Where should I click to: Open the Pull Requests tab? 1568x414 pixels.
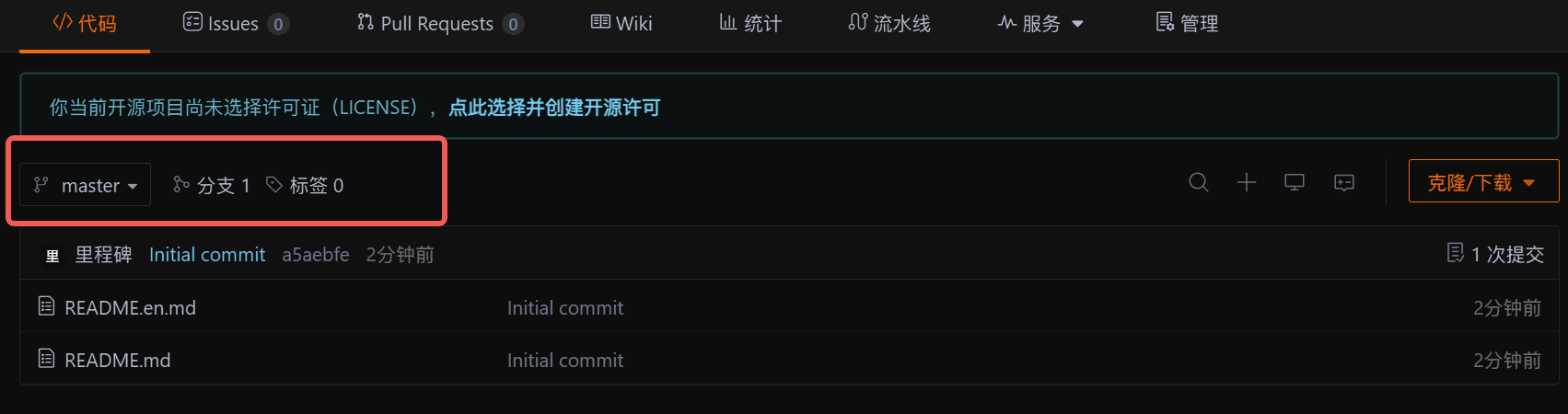(440, 24)
